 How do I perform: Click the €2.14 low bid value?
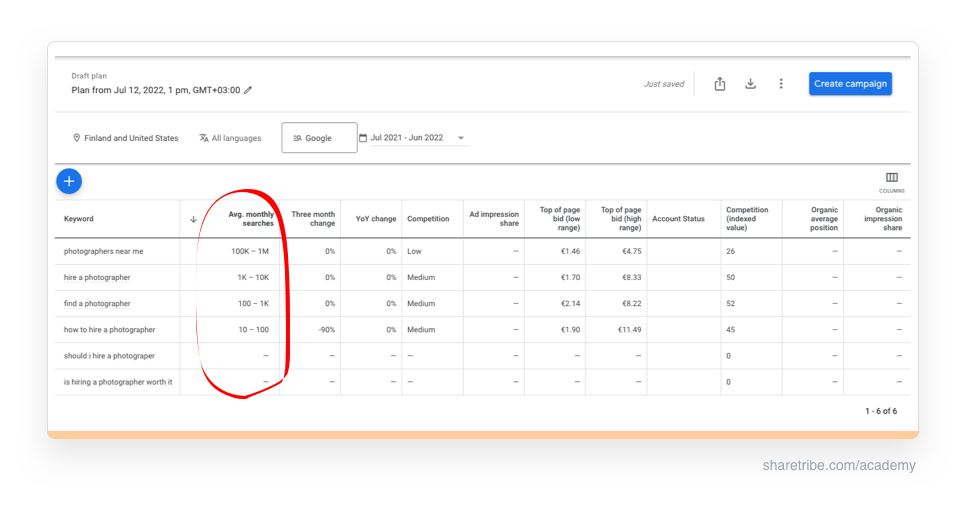pos(570,303)
